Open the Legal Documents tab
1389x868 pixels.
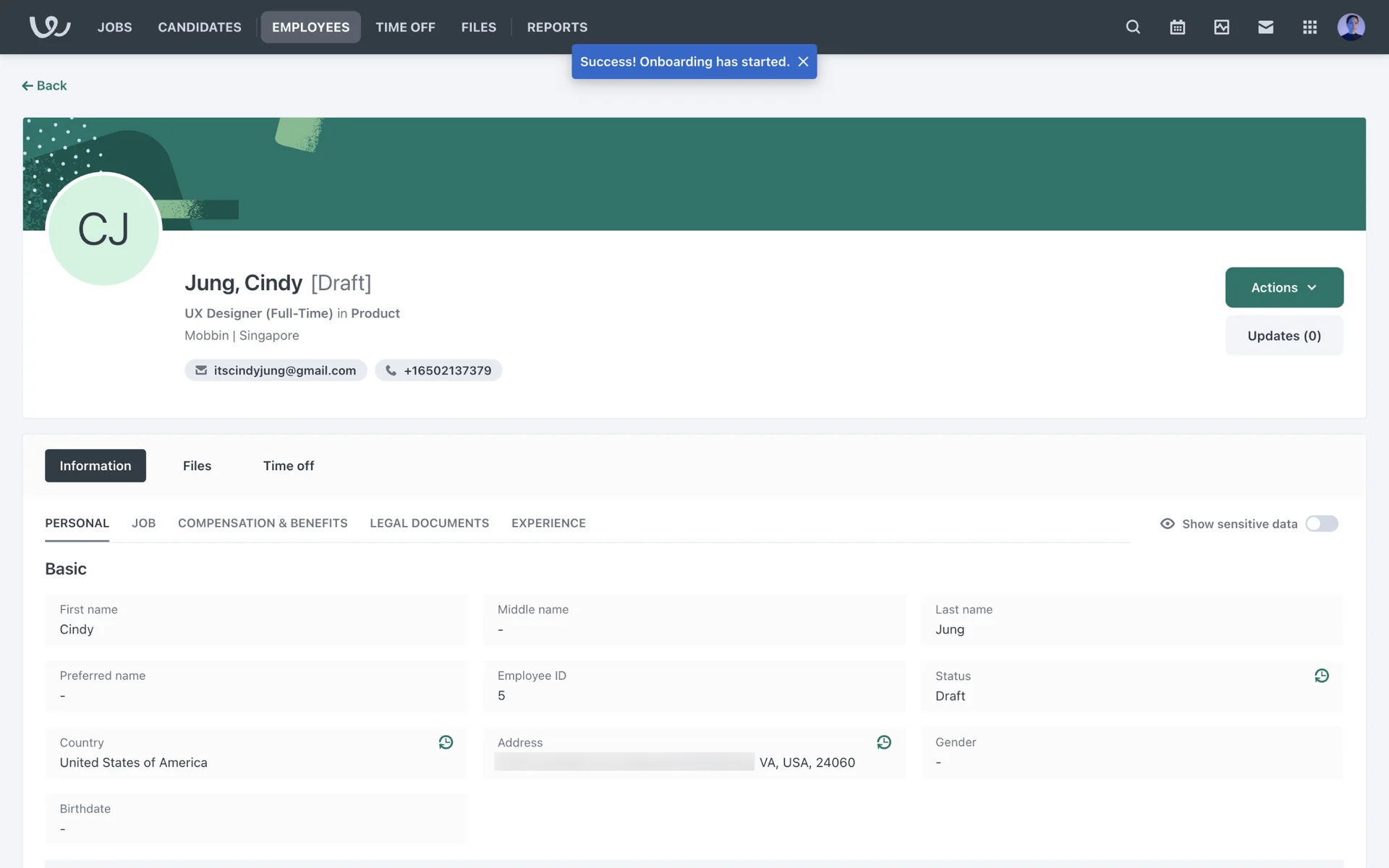(429, 523)
